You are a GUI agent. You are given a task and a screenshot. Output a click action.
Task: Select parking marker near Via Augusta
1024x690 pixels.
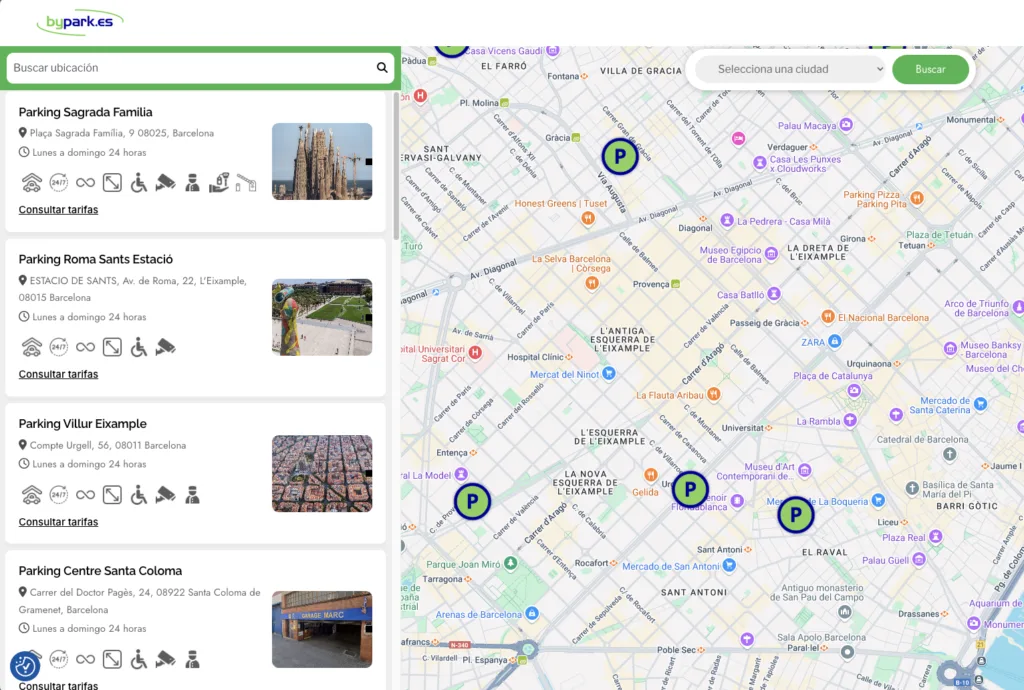pos(620,157)
